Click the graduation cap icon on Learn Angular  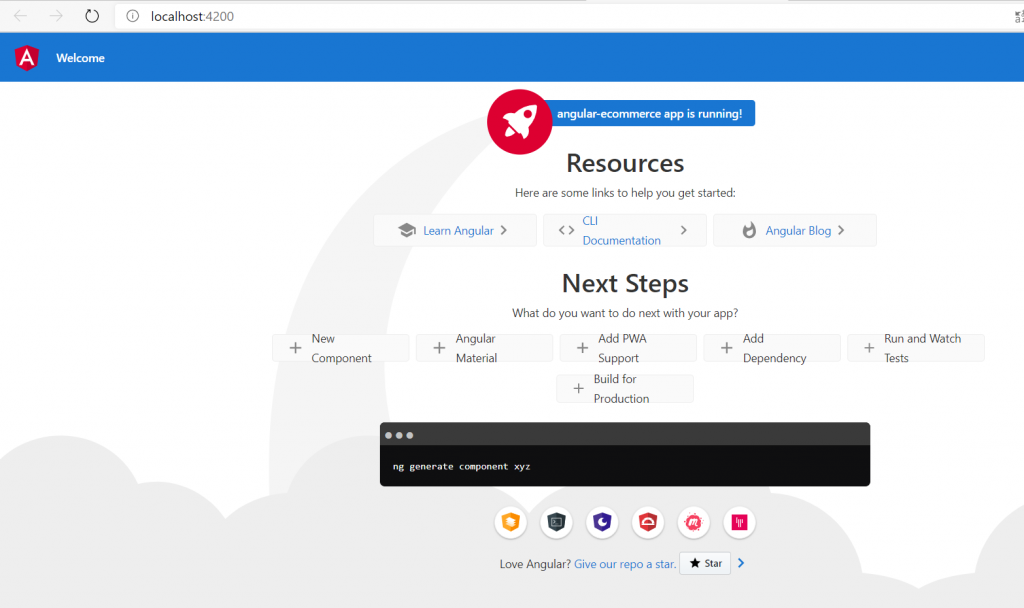click(407, 230)
